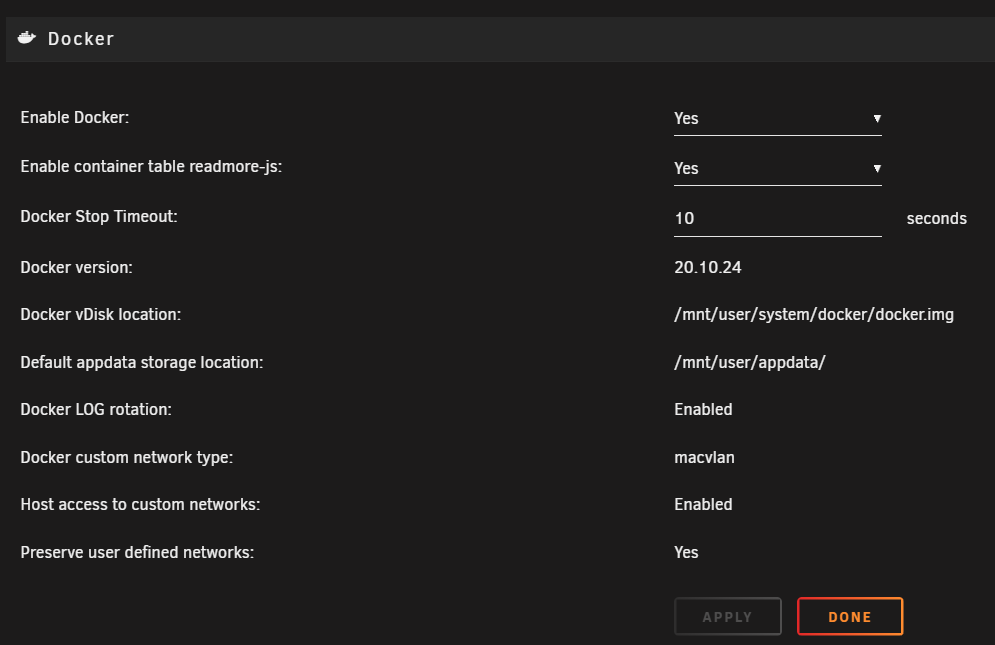Click the Default appdata storage location label
Image resolution: width=995 pixels, height=645 pixels.
[142, 362]
